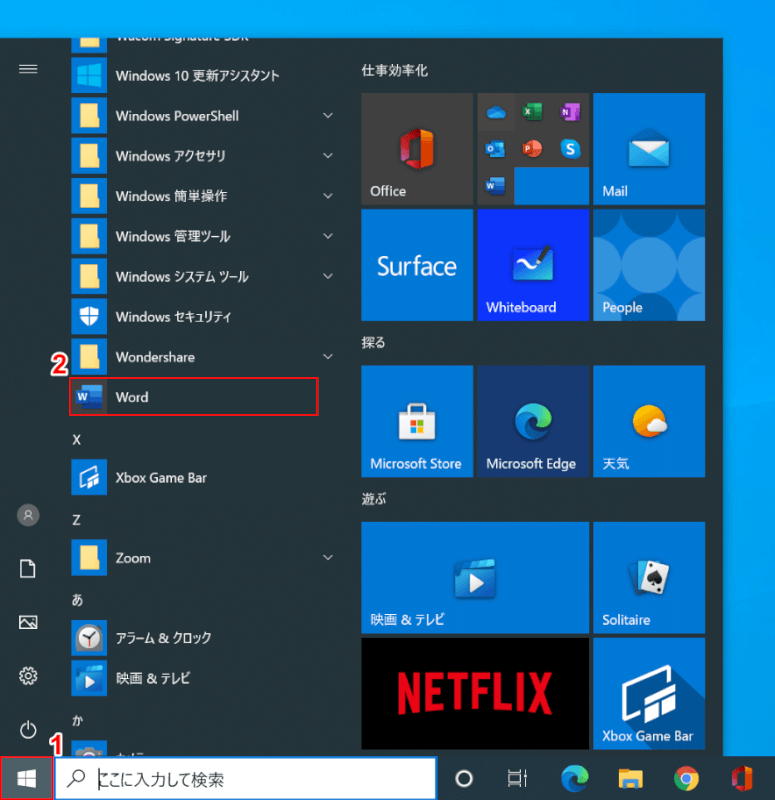
Task: Open the People tile
Action: coord(649,265)
